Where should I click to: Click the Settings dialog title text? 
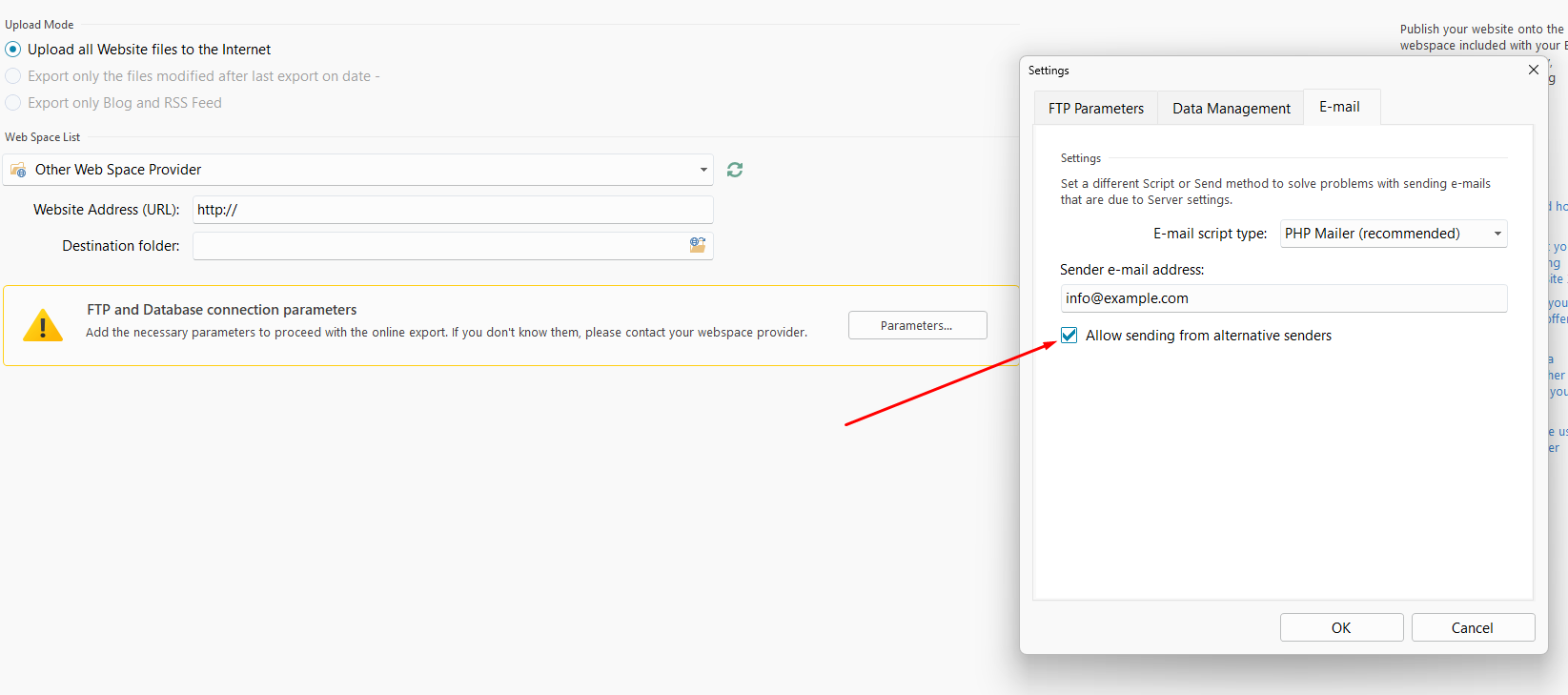[1049, 71]
